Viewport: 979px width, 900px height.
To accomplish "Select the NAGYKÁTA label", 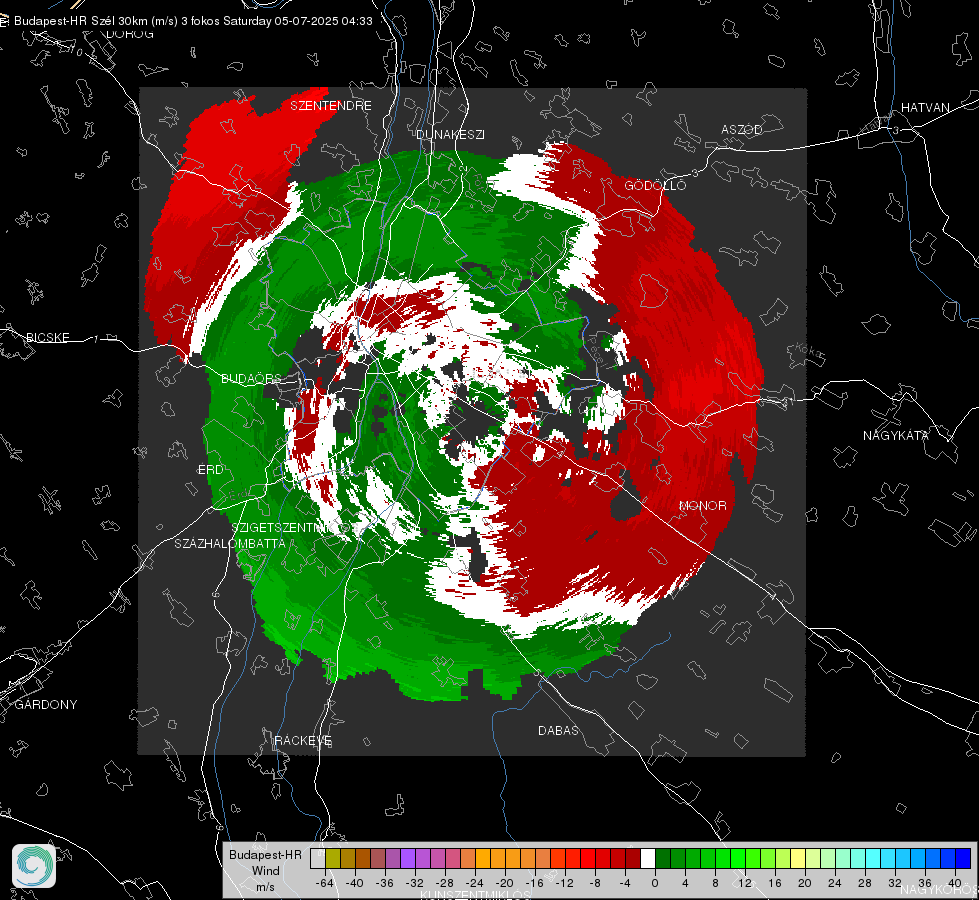I will click(x=896, y=435).
